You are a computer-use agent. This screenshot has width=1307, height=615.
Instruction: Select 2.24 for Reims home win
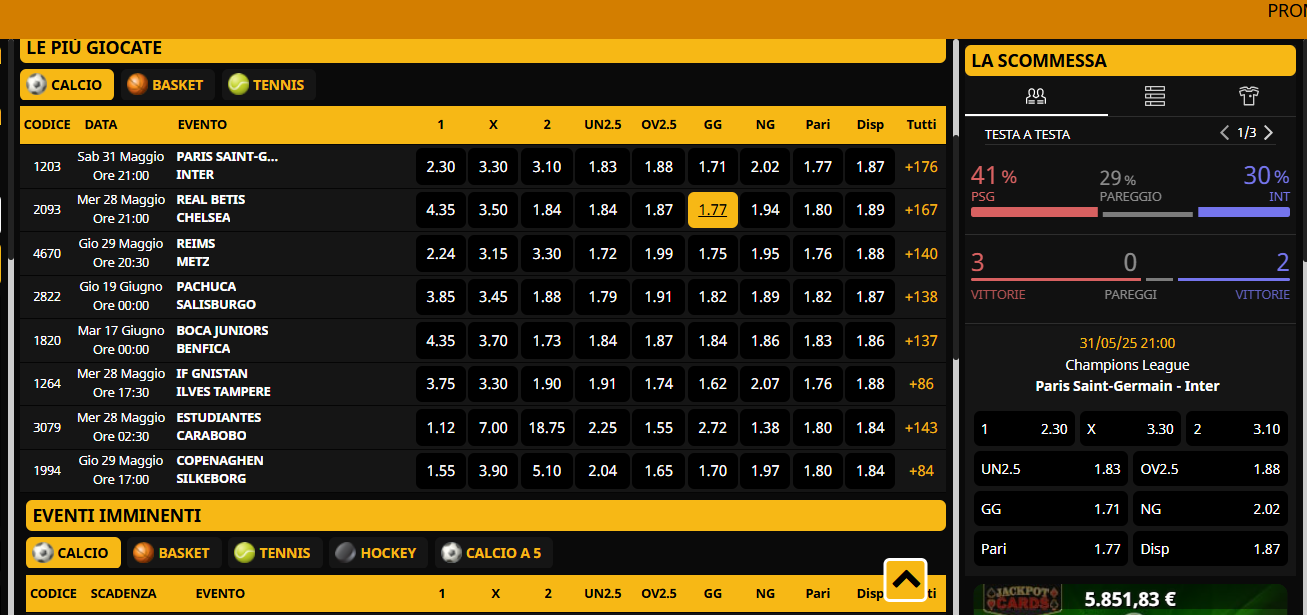(441, 254)
